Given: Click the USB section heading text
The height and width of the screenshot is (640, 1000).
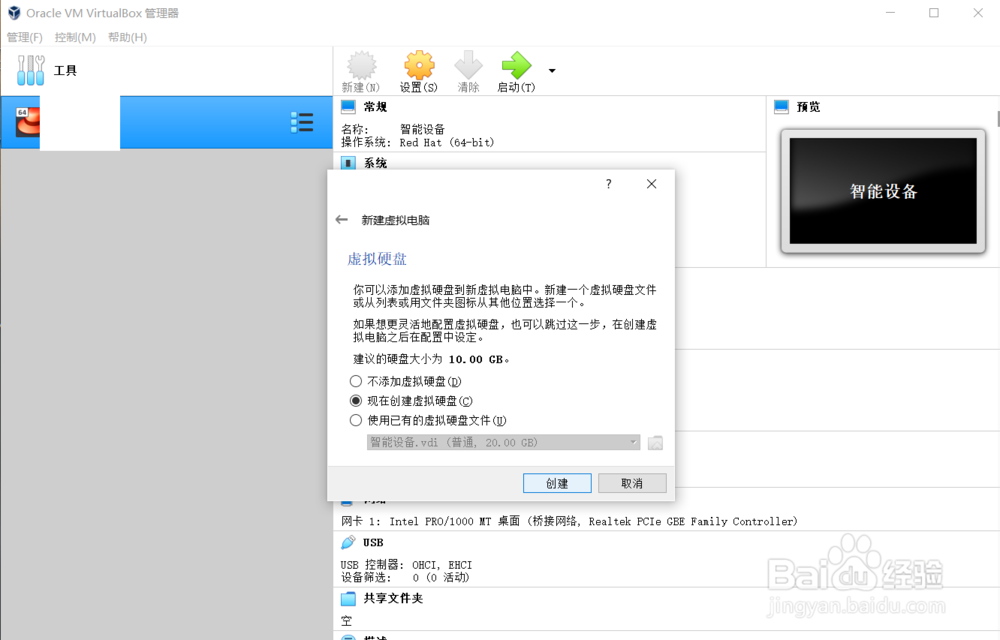Looking at the screenshot, I should coord(373,542).
